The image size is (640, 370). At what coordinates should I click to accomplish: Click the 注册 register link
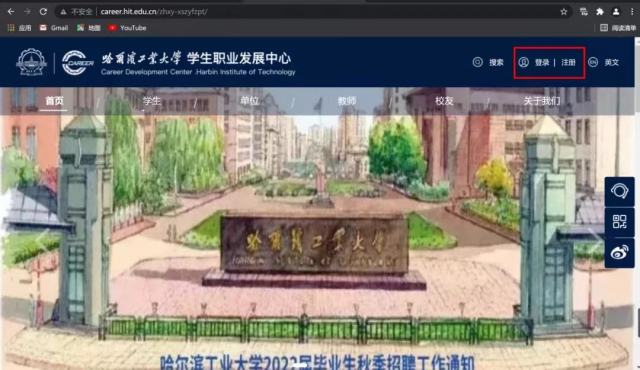coord(568,62)
